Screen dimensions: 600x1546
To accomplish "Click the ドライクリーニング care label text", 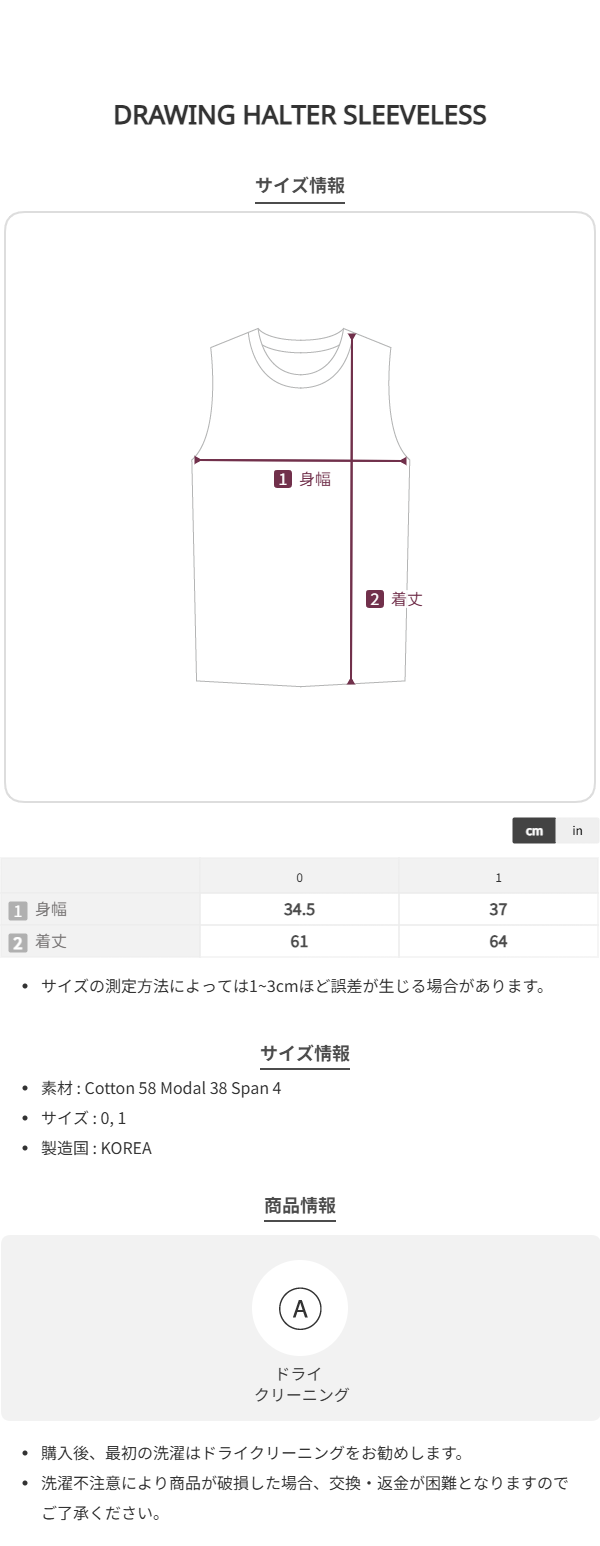I will pos(300,1384).
